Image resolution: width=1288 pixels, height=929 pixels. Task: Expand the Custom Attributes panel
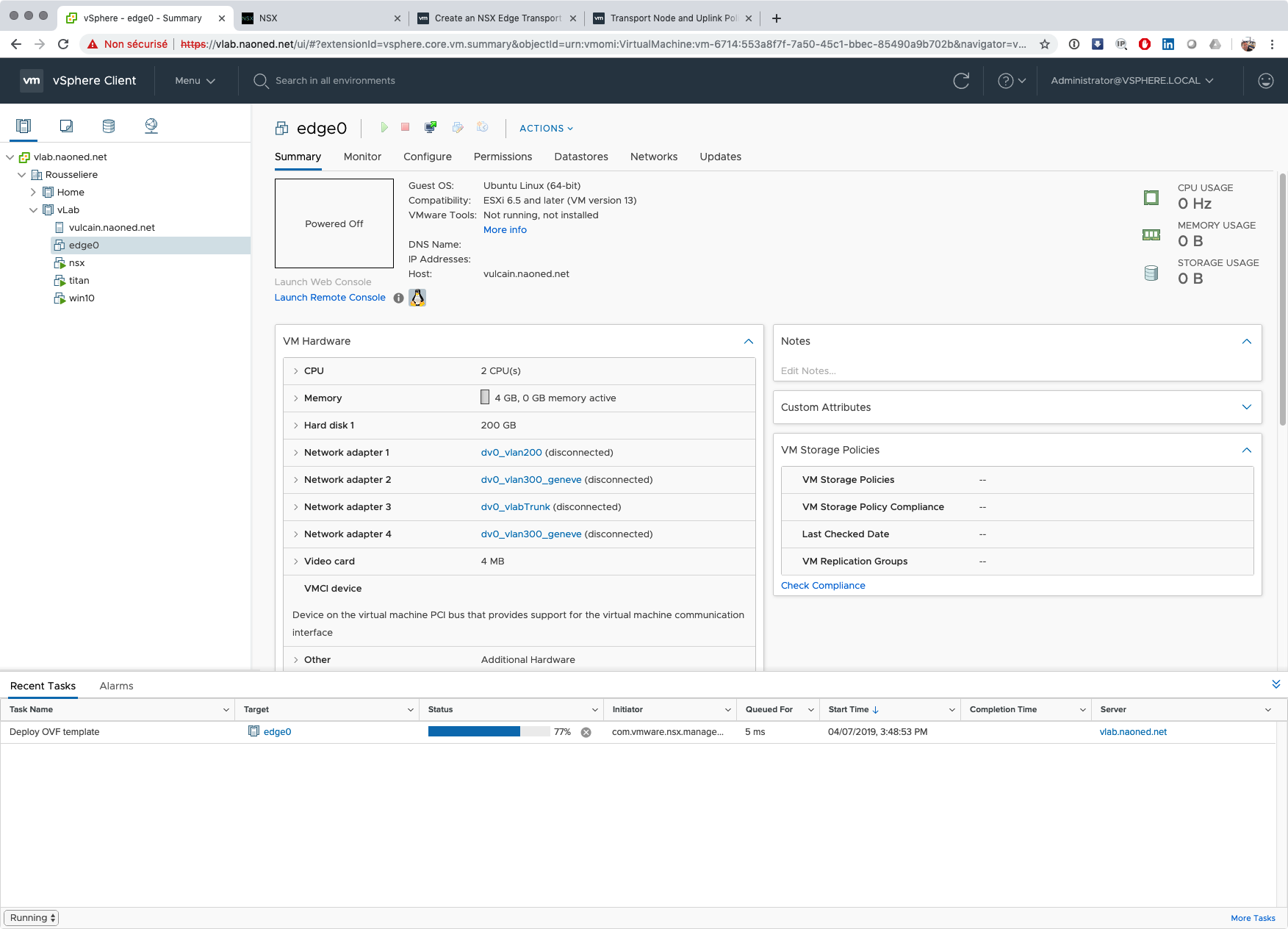[x=1246, y=407]
